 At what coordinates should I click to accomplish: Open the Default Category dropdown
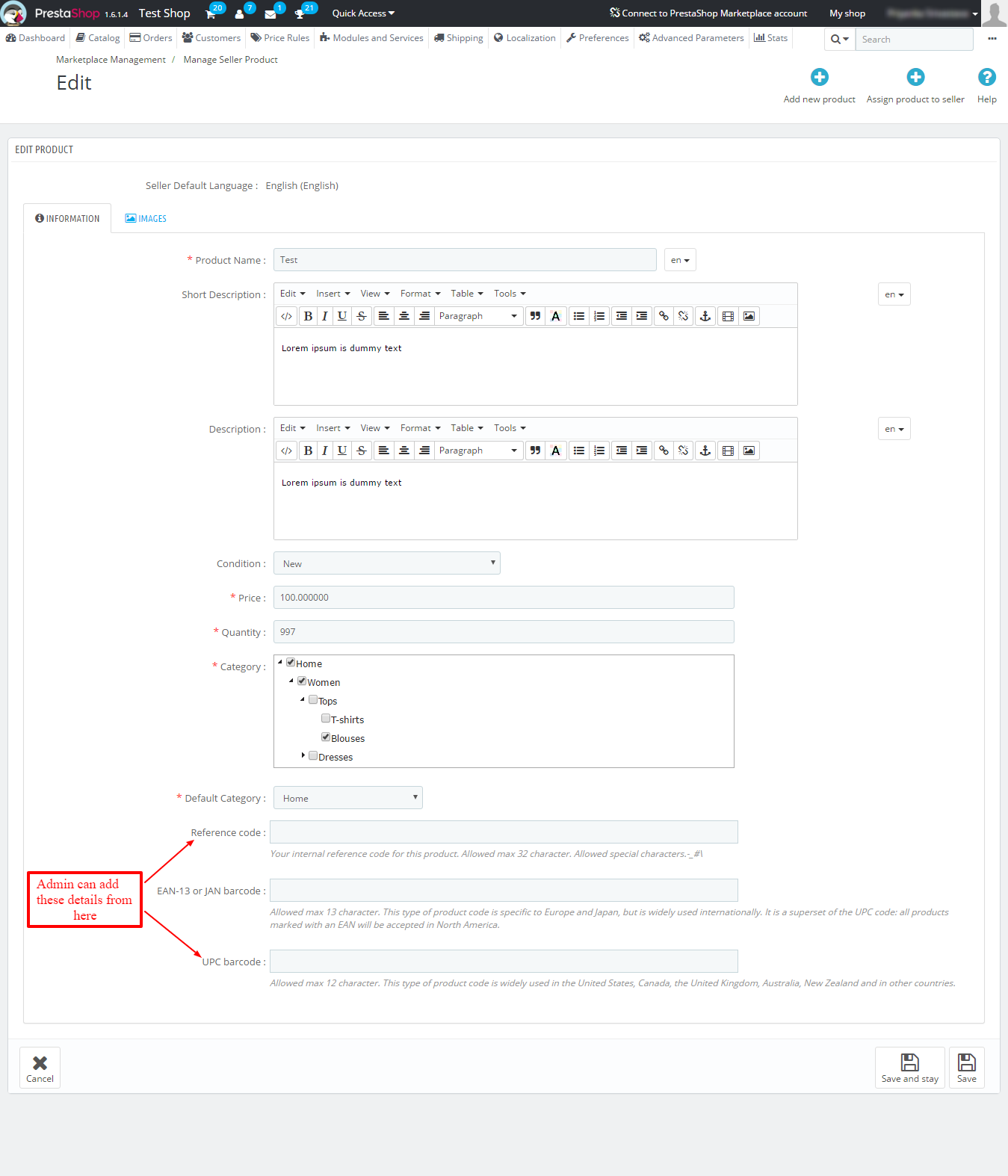pyautogui.click(x=348, y=798)
